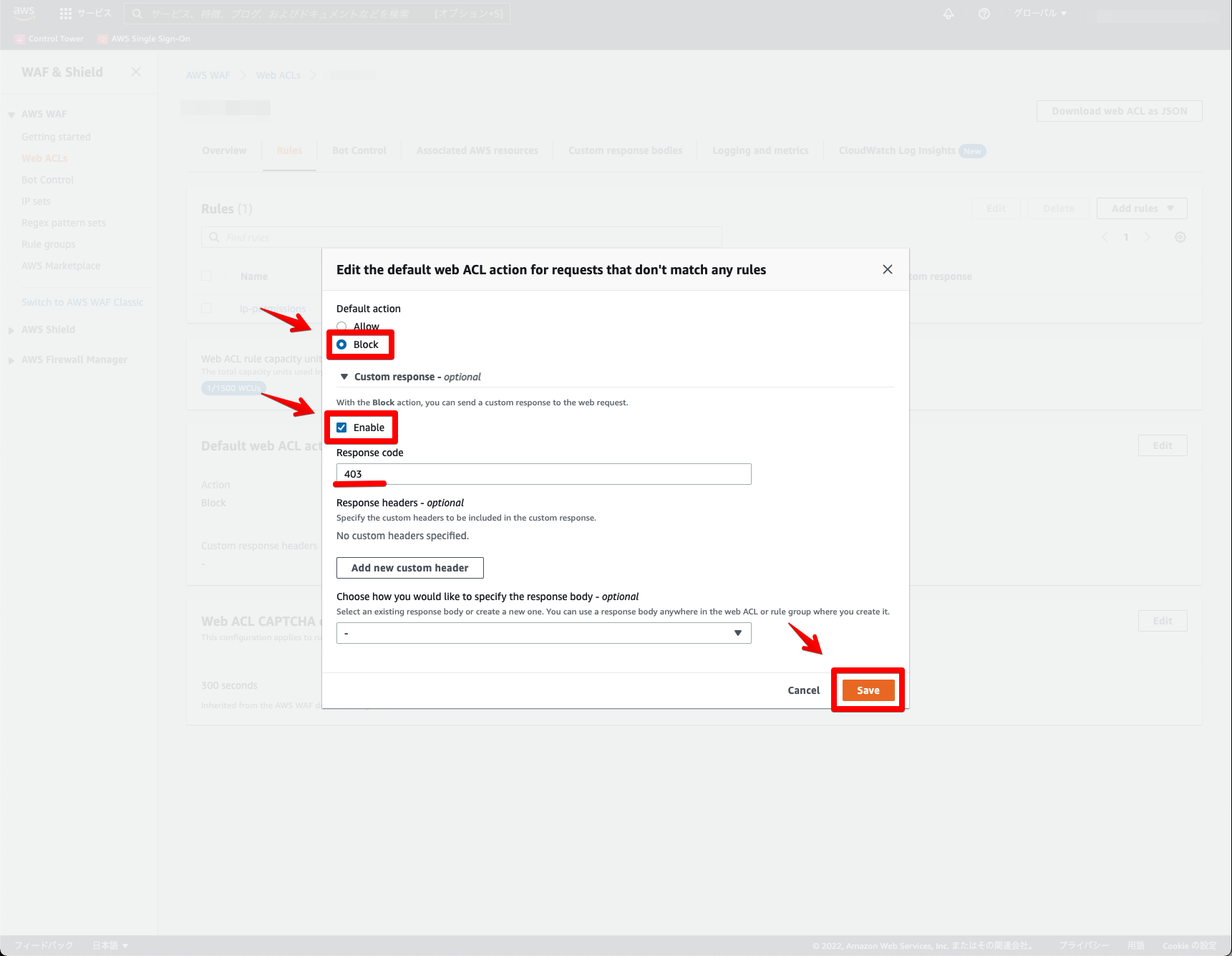The width and height of the screenshot is (1232, 956).
Task: Click the Find rules search field
Action: click(x=462, y=238)
